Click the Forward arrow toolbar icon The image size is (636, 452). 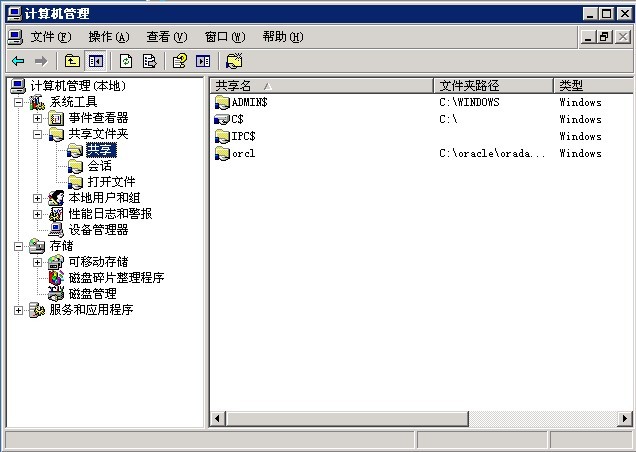click(41, 61)
